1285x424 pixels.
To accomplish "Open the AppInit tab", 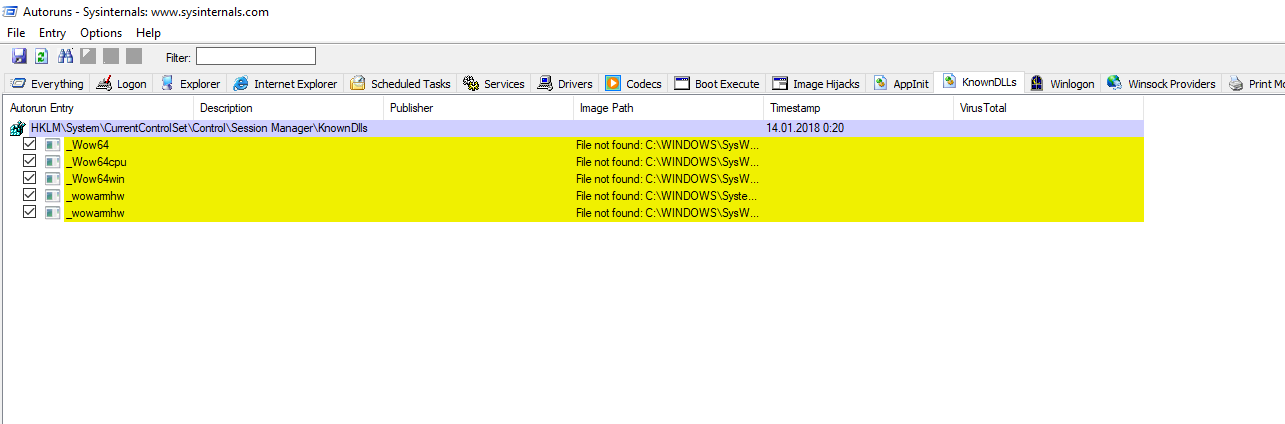I will pos(901,84).
